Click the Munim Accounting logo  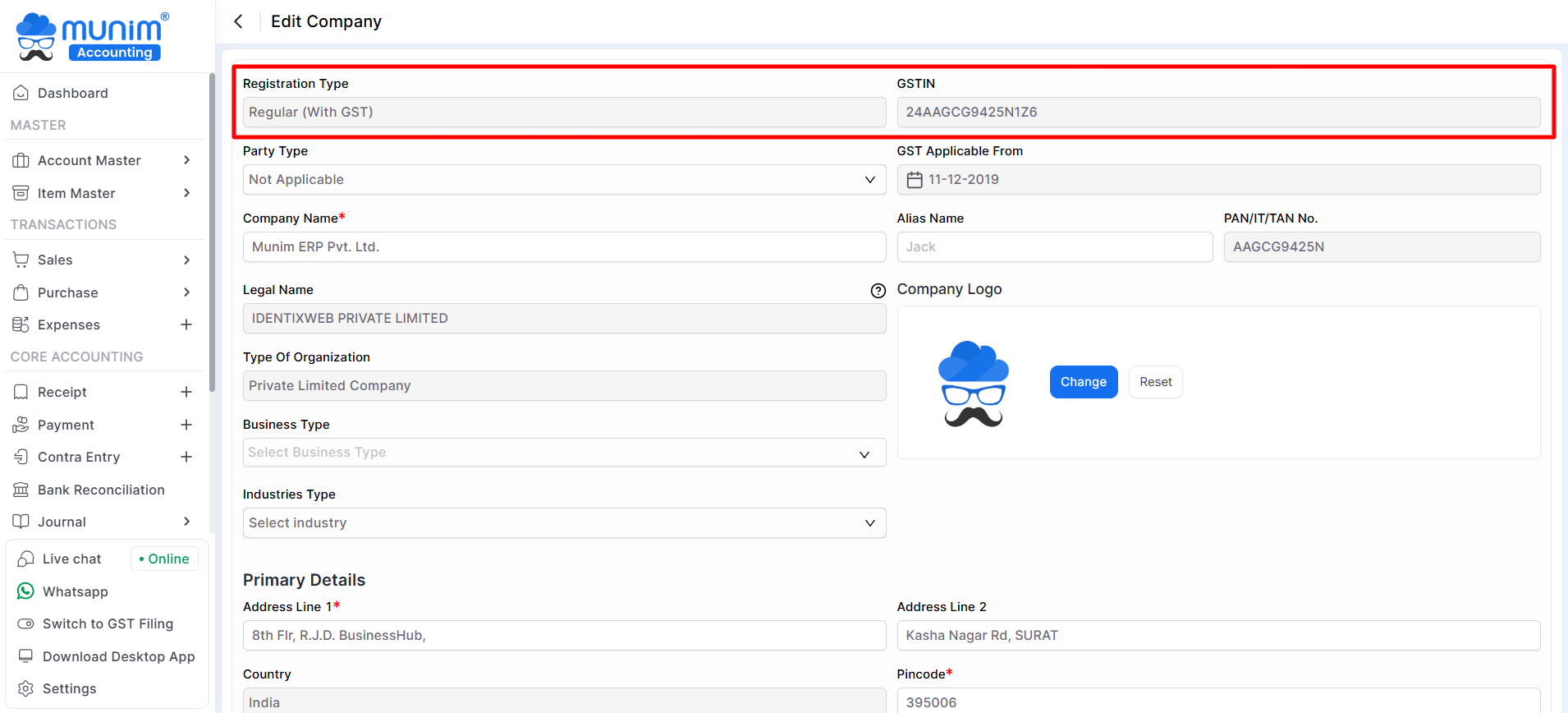pos(92,37)
